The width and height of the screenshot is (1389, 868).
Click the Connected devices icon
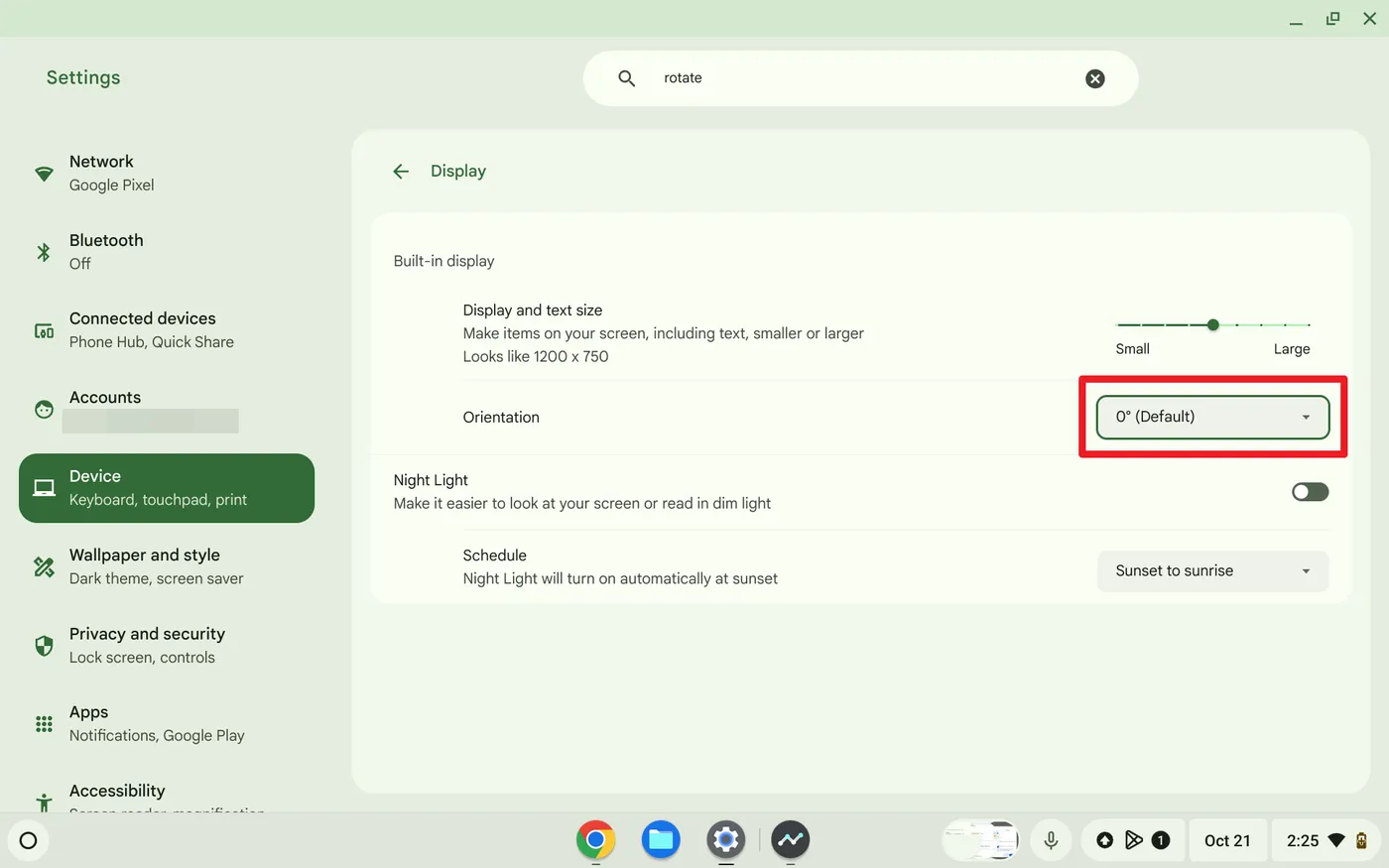point(44,330)
